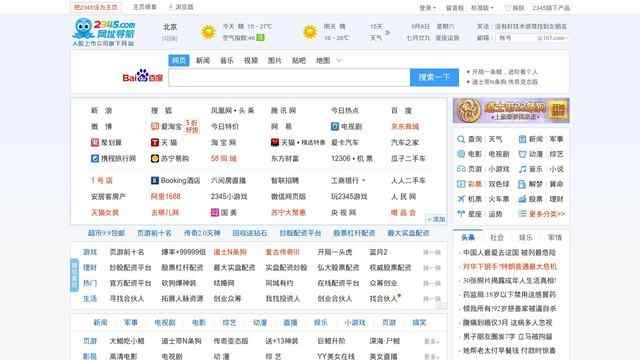Open the 换肤 skin changer at top
The width and height of the screenshot is (640, 360).
pos(515,8)
